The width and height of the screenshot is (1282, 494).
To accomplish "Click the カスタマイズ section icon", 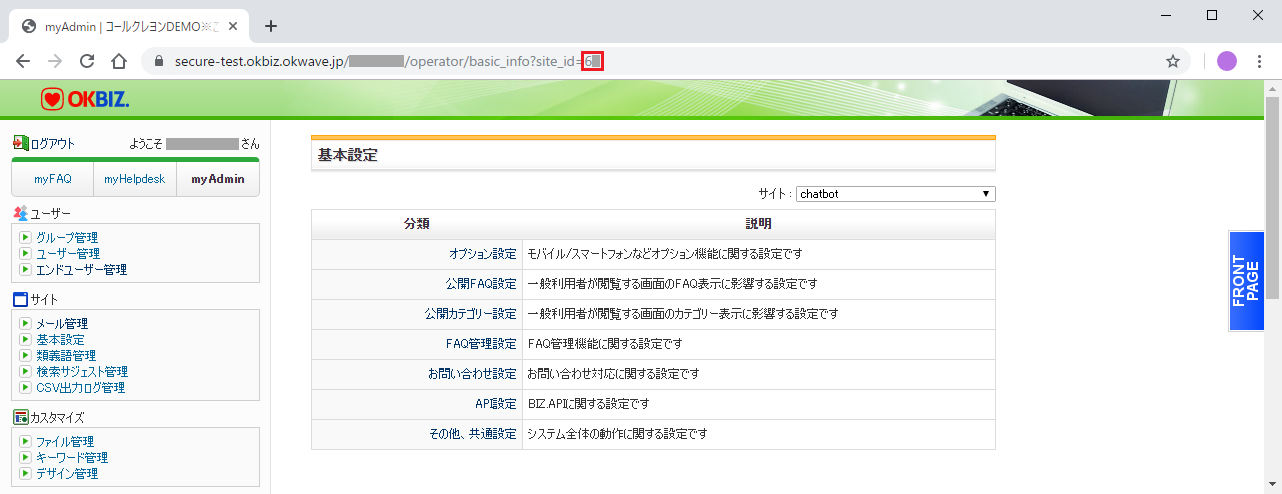I will tap(21, 417).
